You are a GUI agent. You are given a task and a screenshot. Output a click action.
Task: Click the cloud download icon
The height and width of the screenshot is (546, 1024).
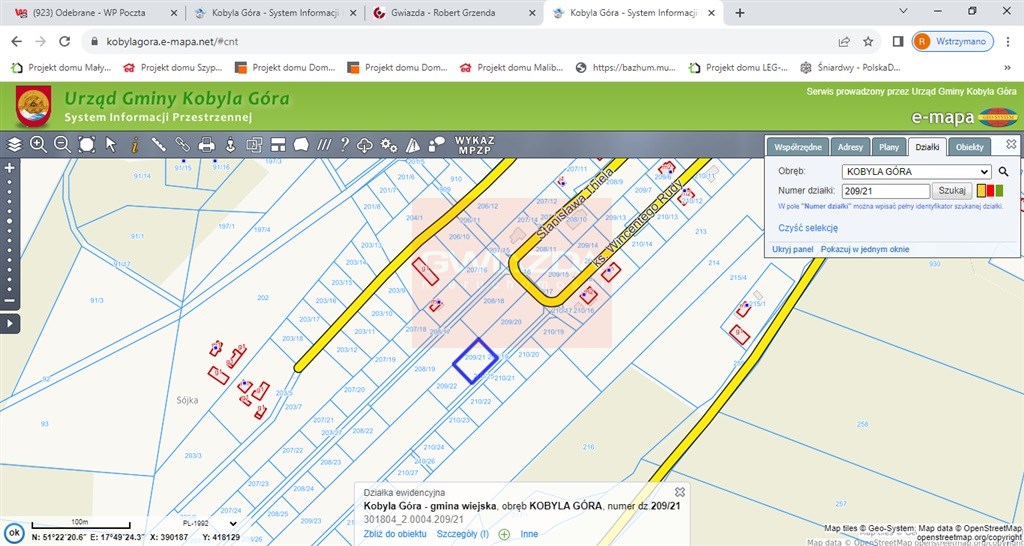click(x=365, y=145)
